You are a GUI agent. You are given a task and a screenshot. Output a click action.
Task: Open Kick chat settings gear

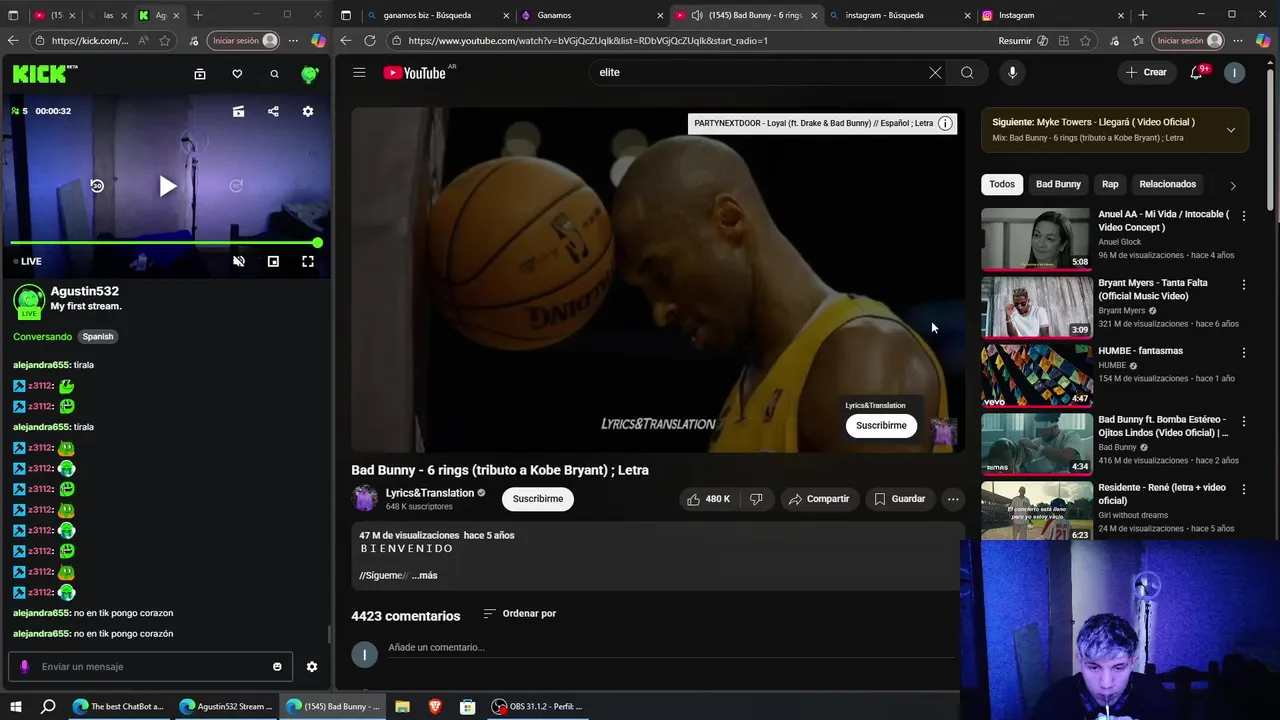click(312, 667)
